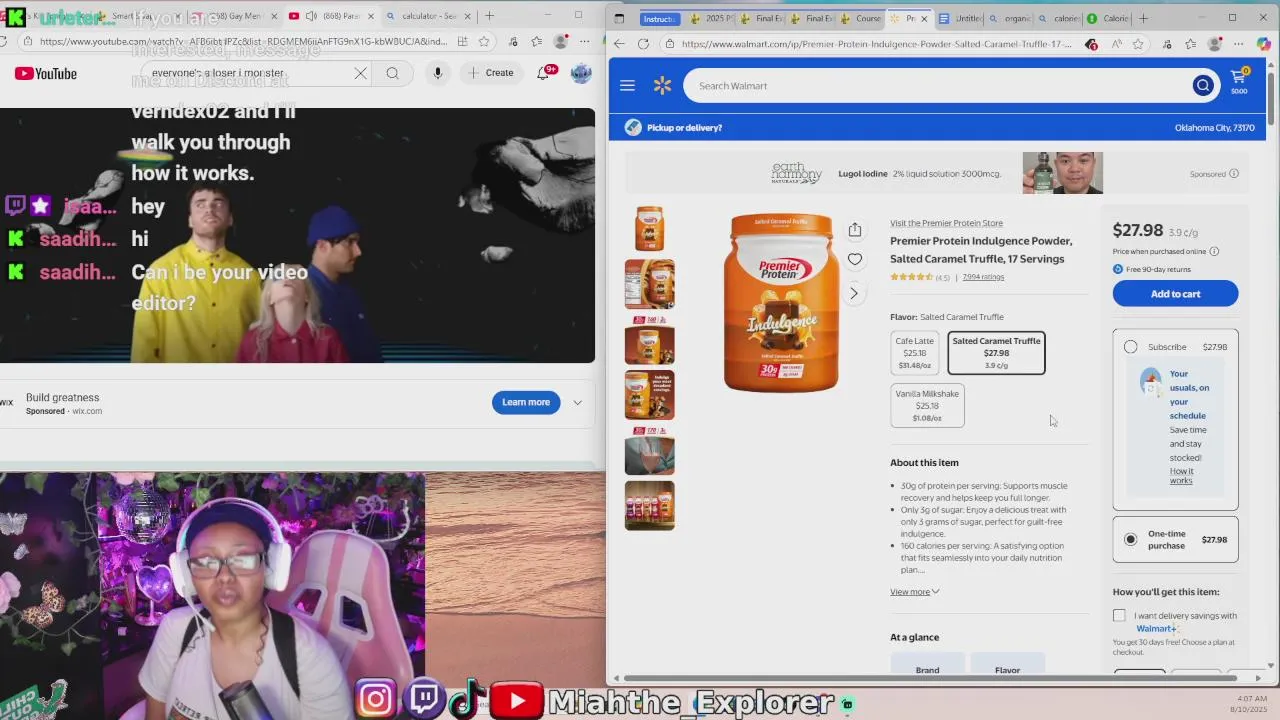
Task: Switch to the Instructure tab
Action: point(659,18)
